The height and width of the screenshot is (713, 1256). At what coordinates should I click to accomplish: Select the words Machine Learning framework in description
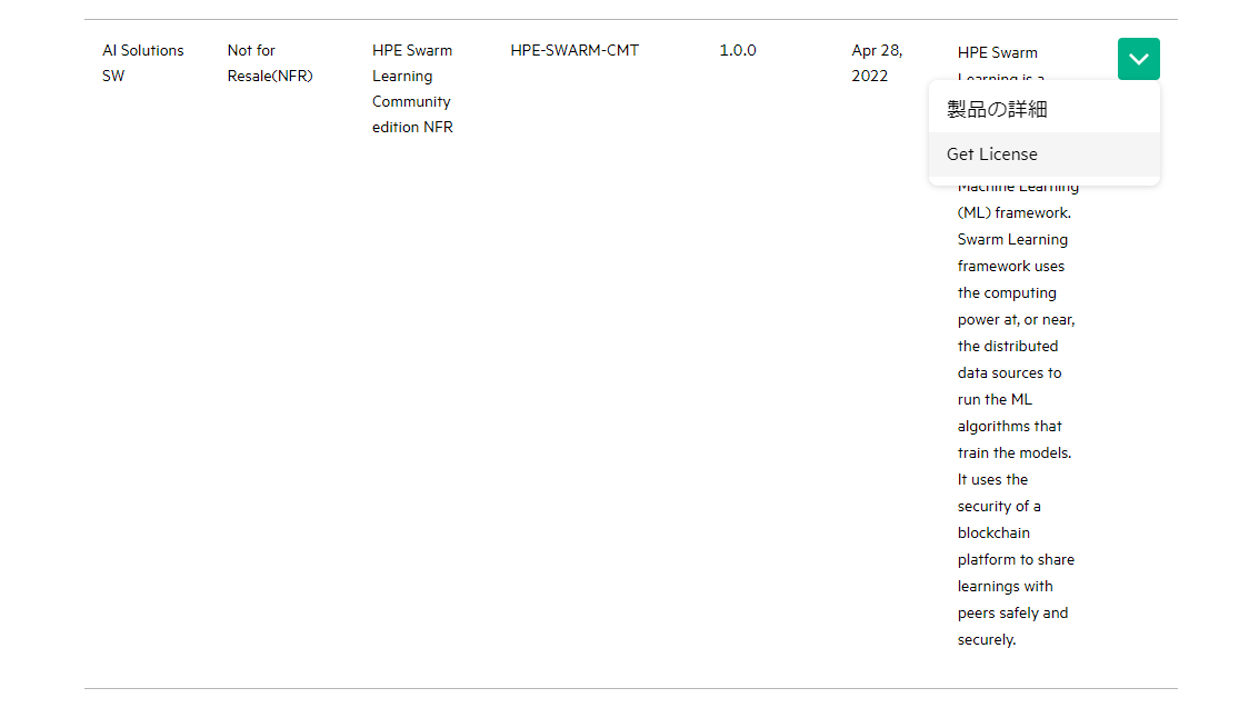[x=1018, y=198]
